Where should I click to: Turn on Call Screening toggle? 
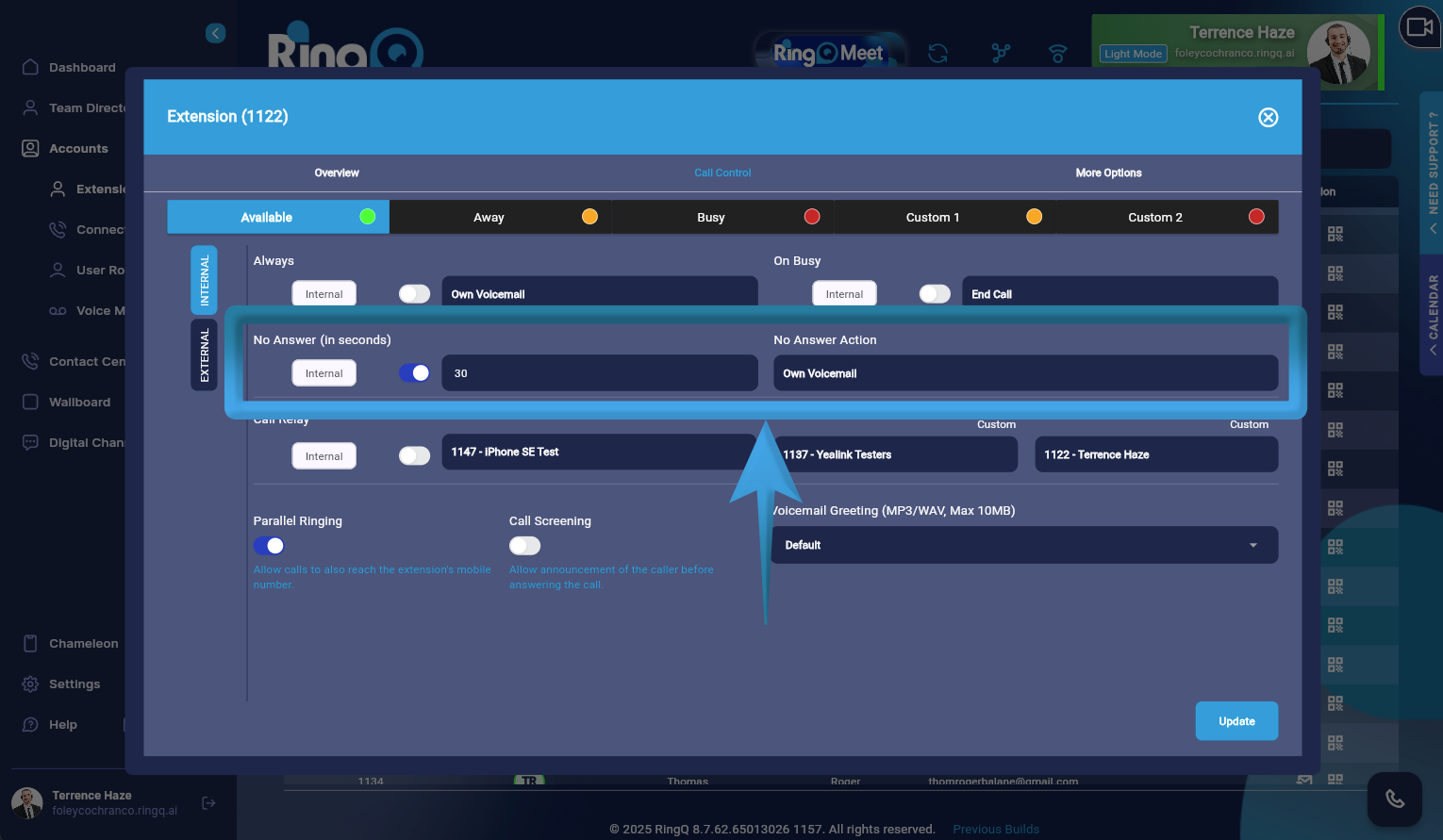click(524, 546)
